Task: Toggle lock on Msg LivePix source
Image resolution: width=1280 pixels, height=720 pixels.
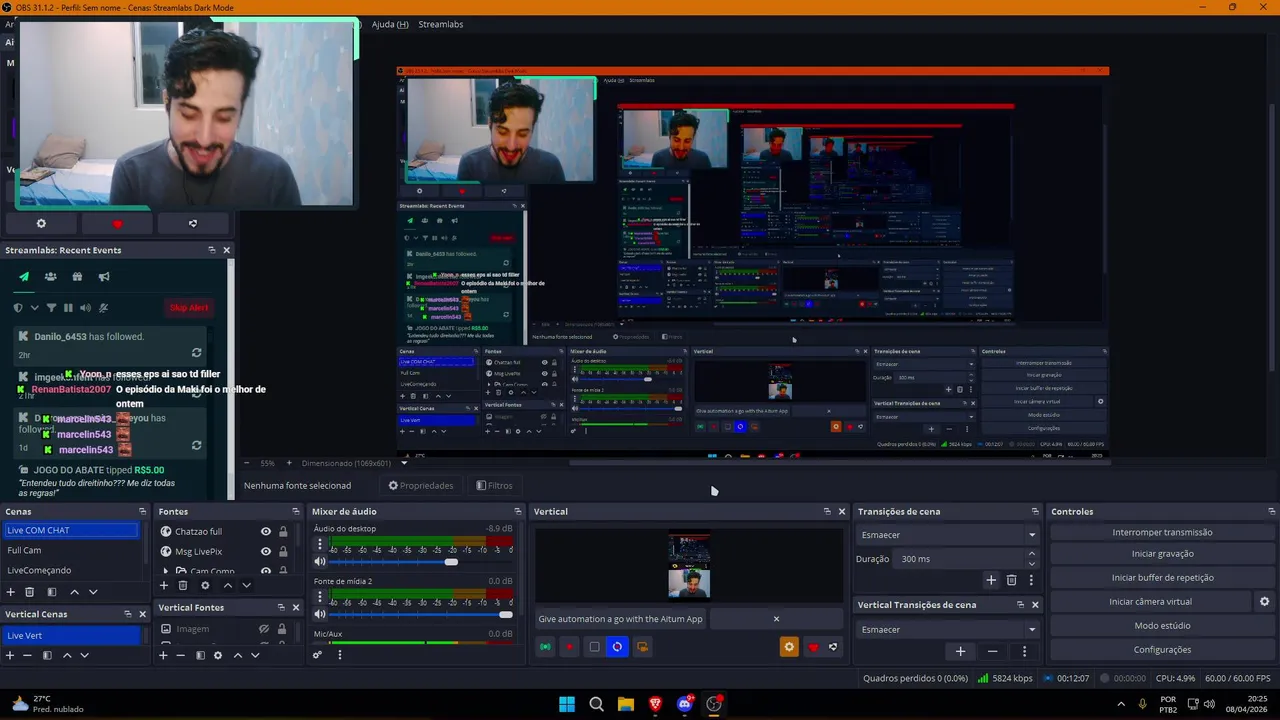Action: coord(283,551)
